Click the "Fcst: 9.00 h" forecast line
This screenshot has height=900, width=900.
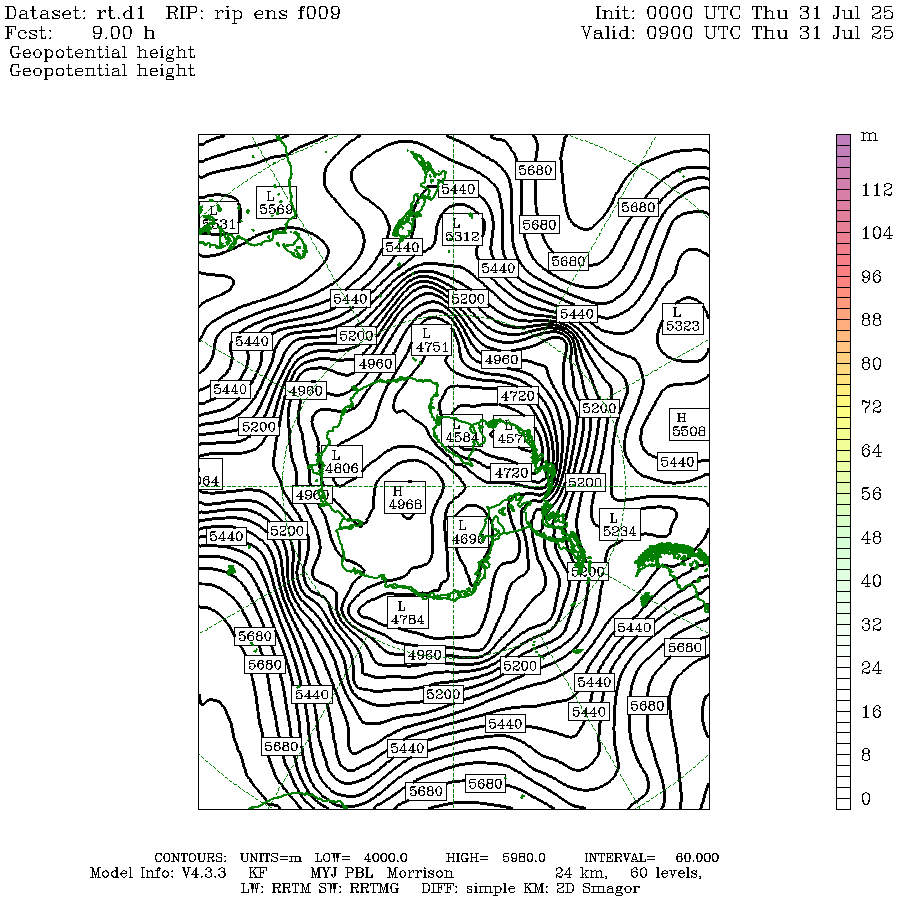80,32
